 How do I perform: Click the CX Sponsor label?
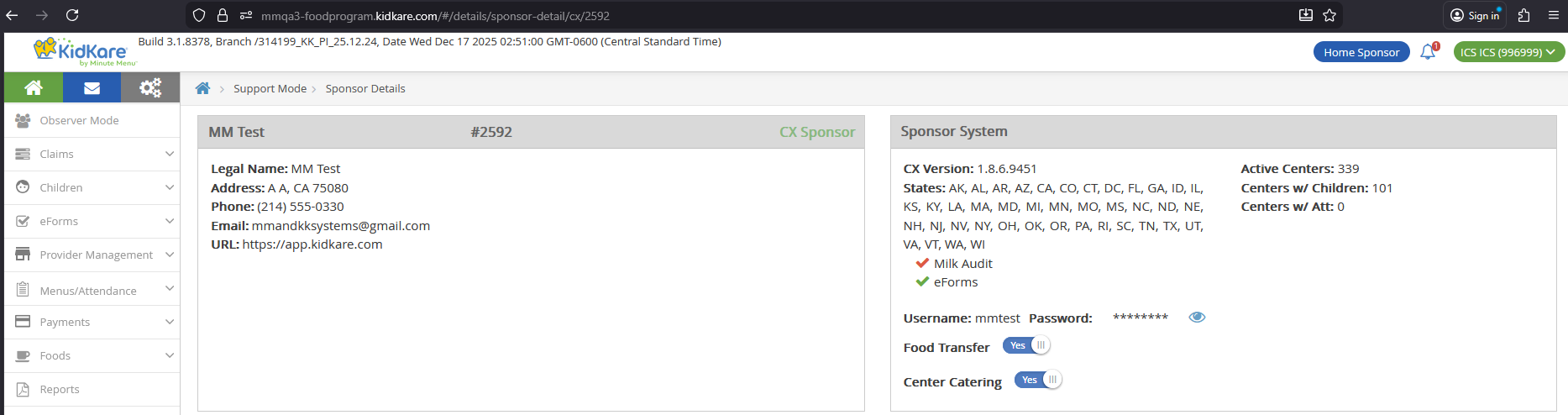tap(817, 132)
